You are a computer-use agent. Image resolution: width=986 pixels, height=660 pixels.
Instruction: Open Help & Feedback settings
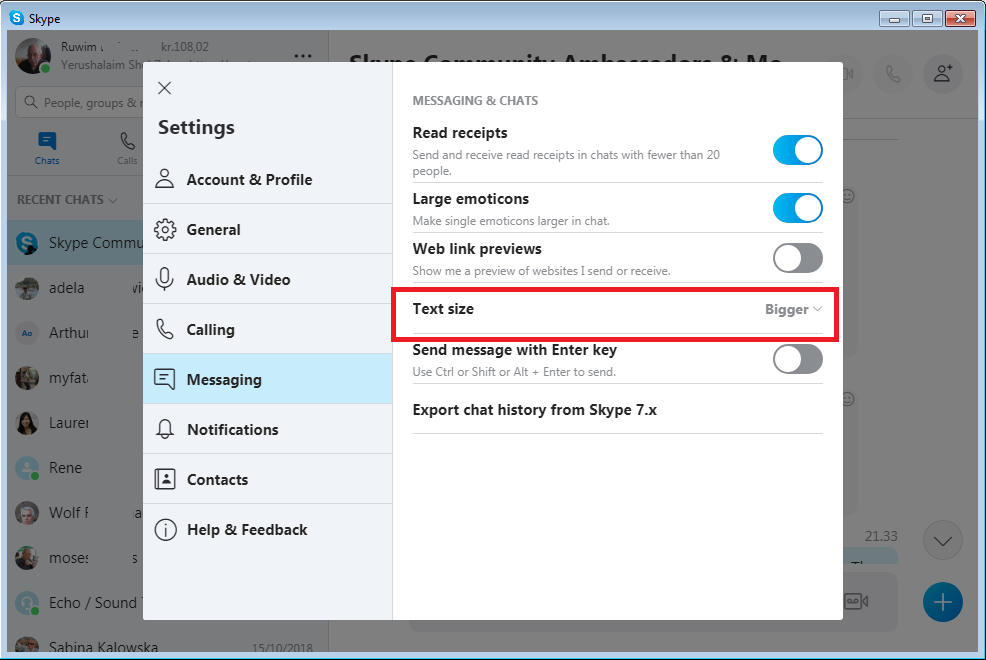click(x=268, y=529)
